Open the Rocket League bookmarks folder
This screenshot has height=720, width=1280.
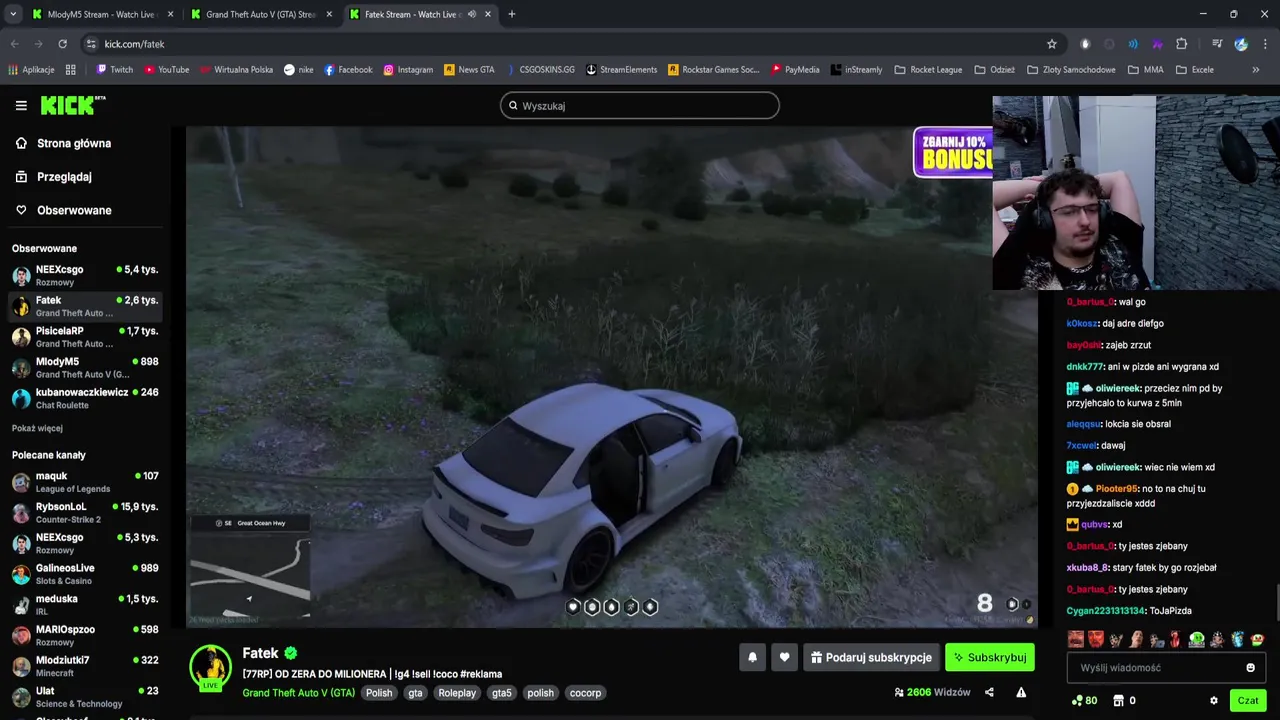pyautogui.click(x=928, y=70)
